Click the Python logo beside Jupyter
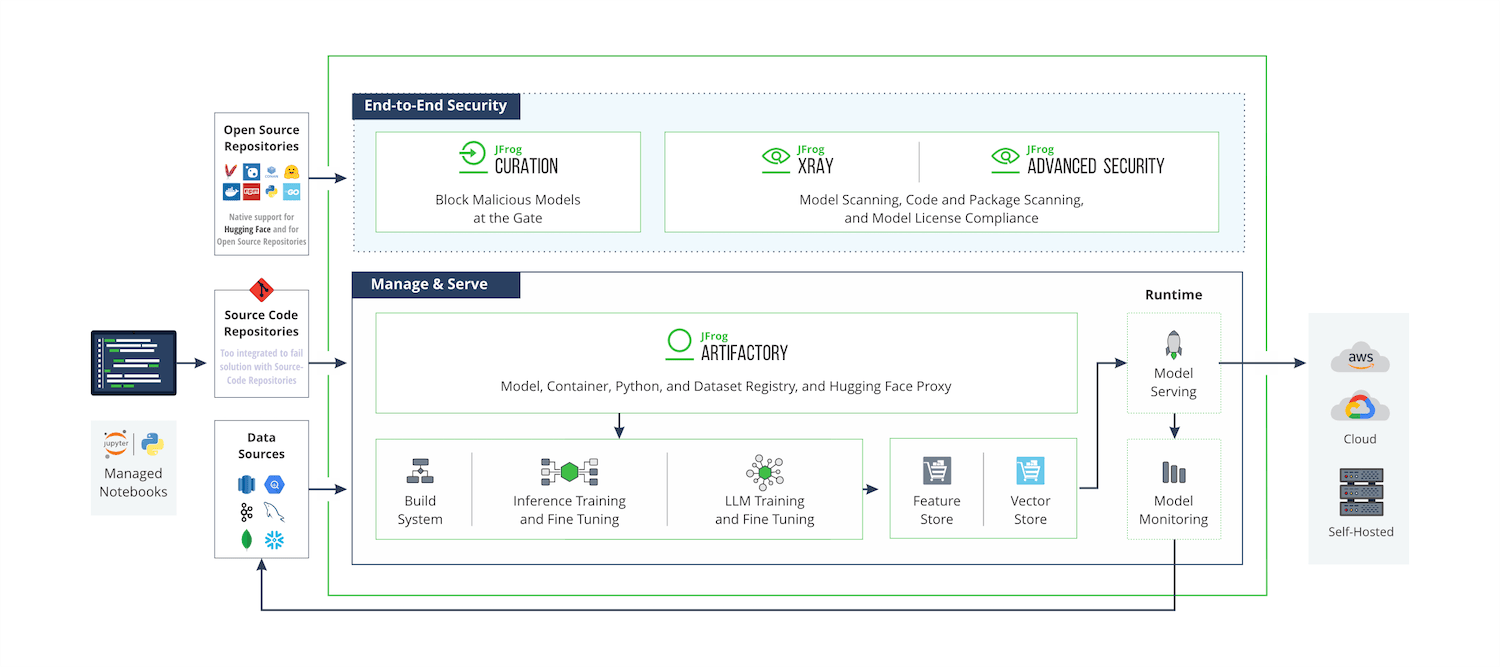This screenshot has width=1500, height=667. click(152, 445)
